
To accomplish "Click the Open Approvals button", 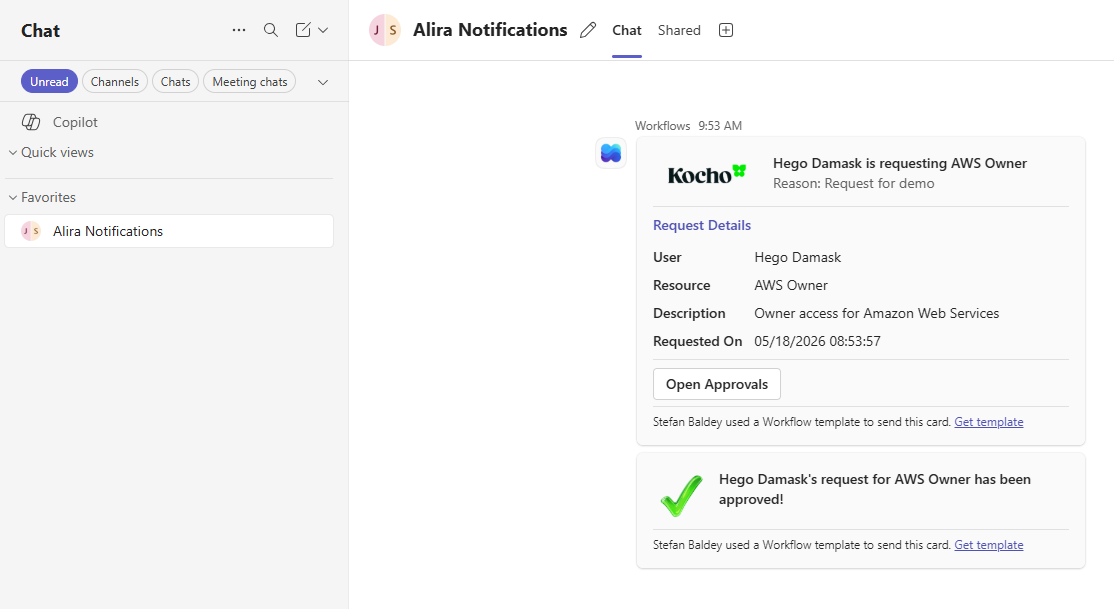I will [x=717, y=384].
